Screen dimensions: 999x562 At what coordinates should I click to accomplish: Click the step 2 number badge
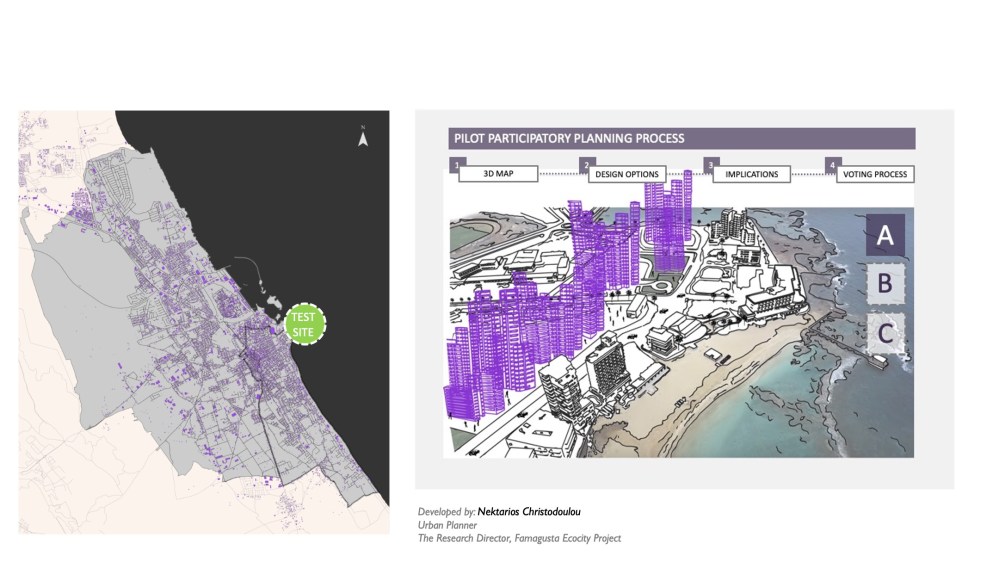pyautogui.click(x=587, y=162)
